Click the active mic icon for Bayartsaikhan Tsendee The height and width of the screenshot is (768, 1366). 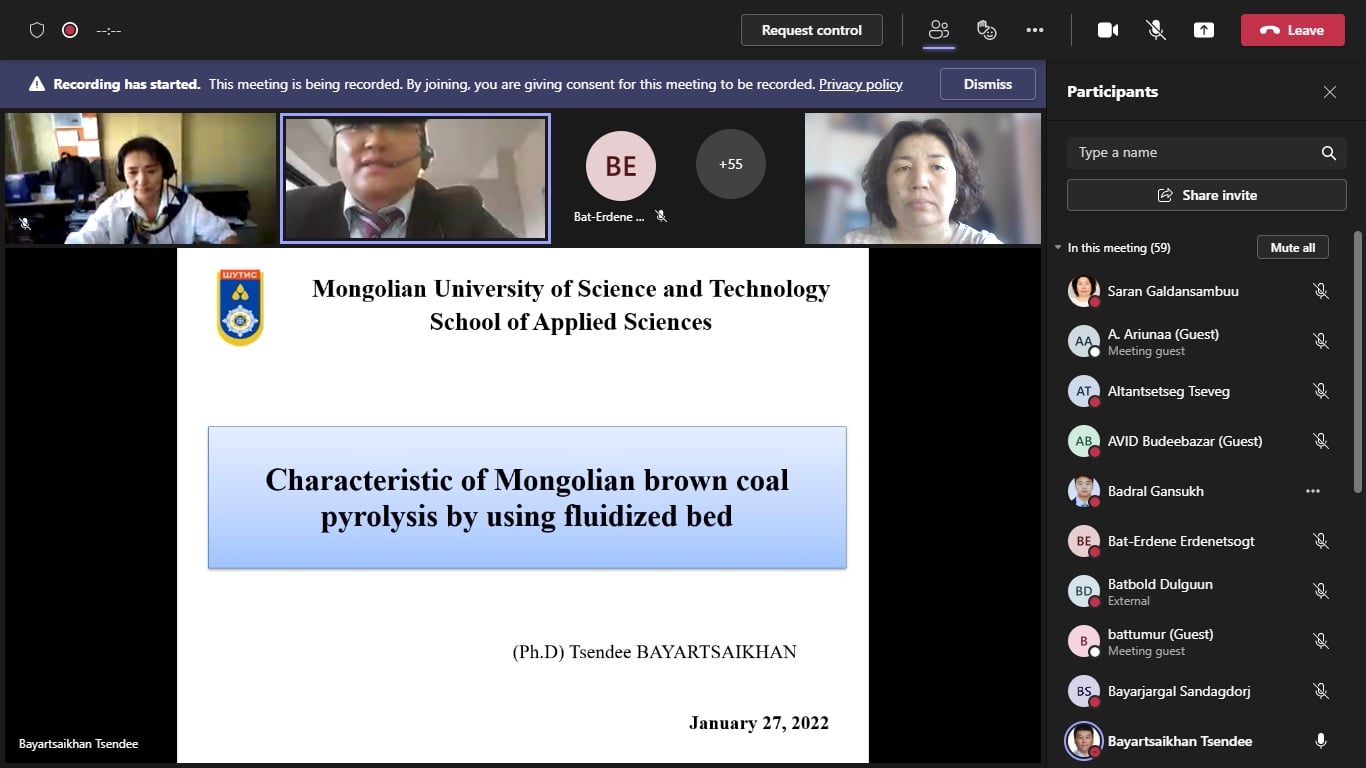(x=1321, y=741)
